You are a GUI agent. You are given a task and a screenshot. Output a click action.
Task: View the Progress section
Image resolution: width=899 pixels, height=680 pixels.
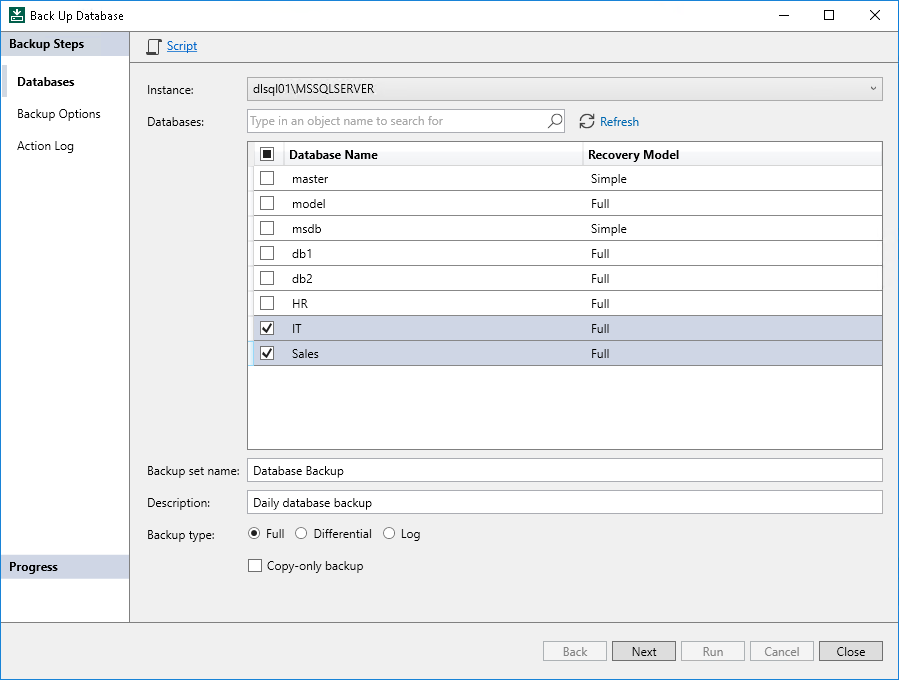point(34,566)
